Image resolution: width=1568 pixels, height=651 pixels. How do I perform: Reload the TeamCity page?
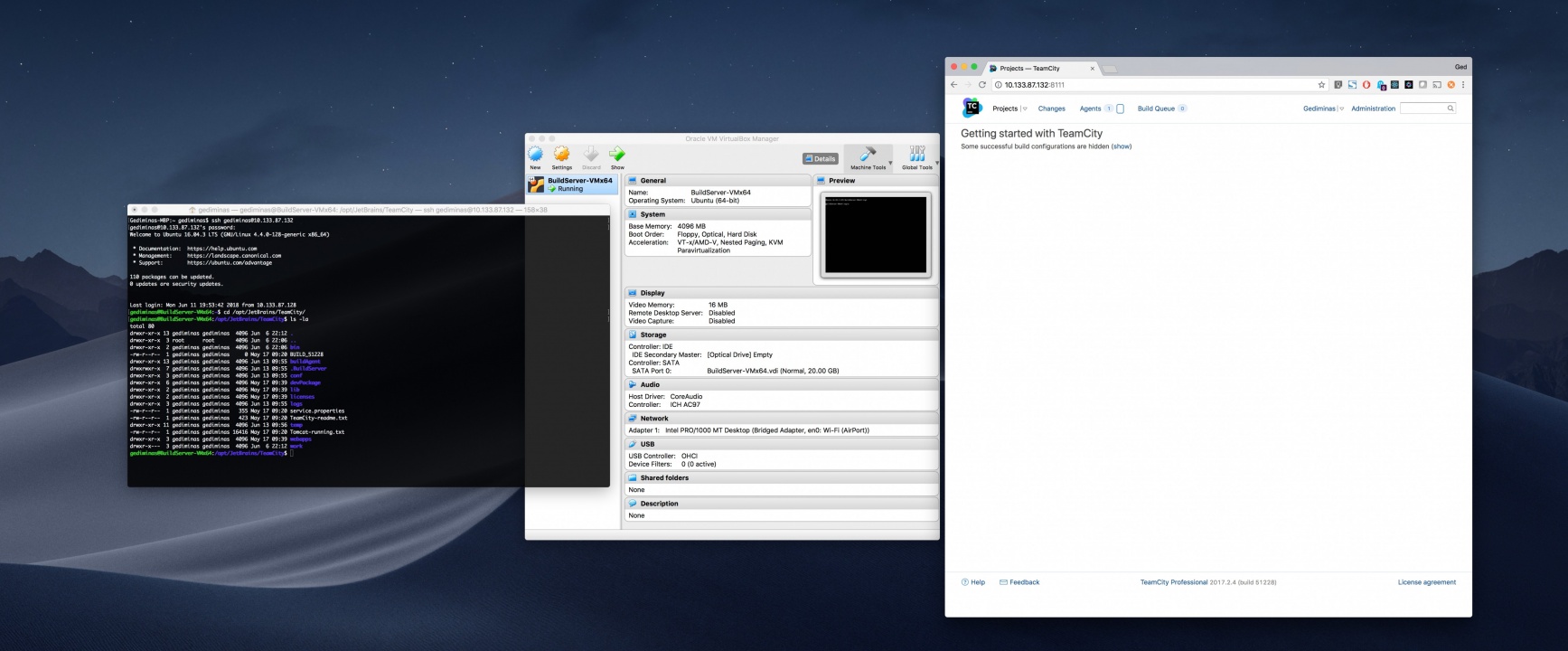pyautogui.click(x=982, y=85)
